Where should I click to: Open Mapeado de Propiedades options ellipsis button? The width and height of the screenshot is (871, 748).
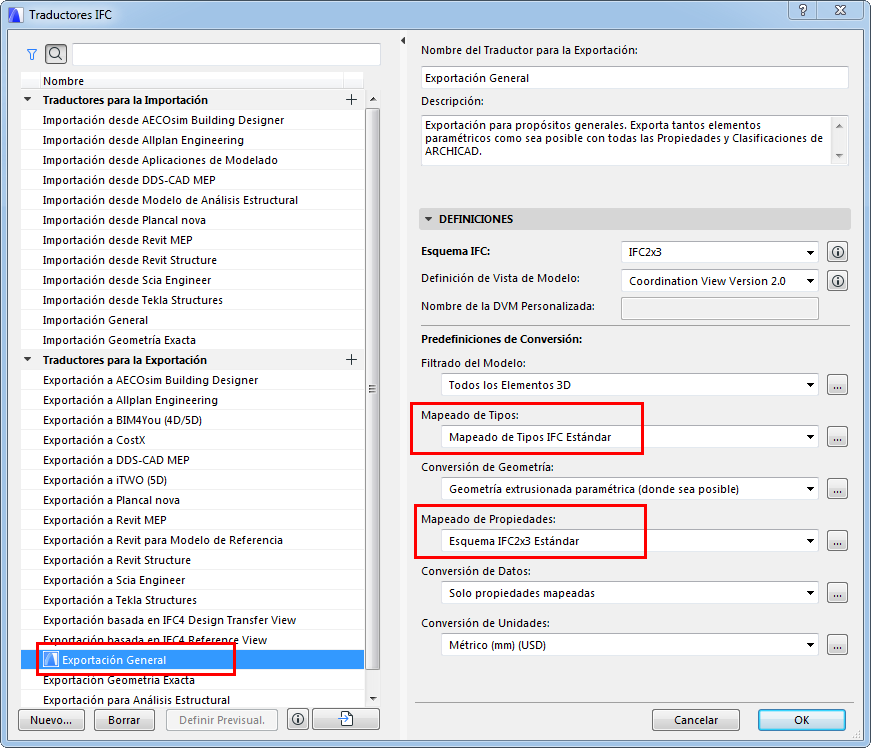[x=838, y=541]
